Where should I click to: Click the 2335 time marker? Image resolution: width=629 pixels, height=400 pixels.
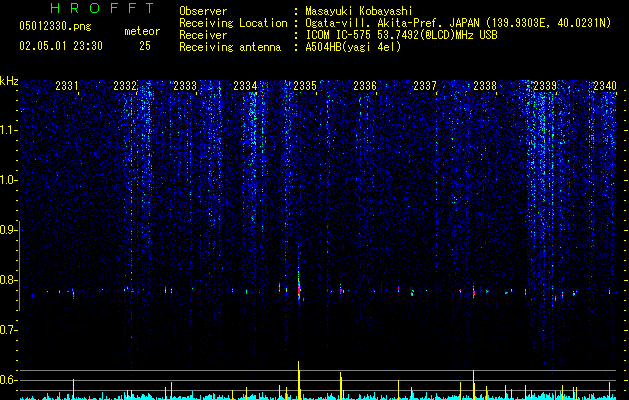(x=305, y=85)
